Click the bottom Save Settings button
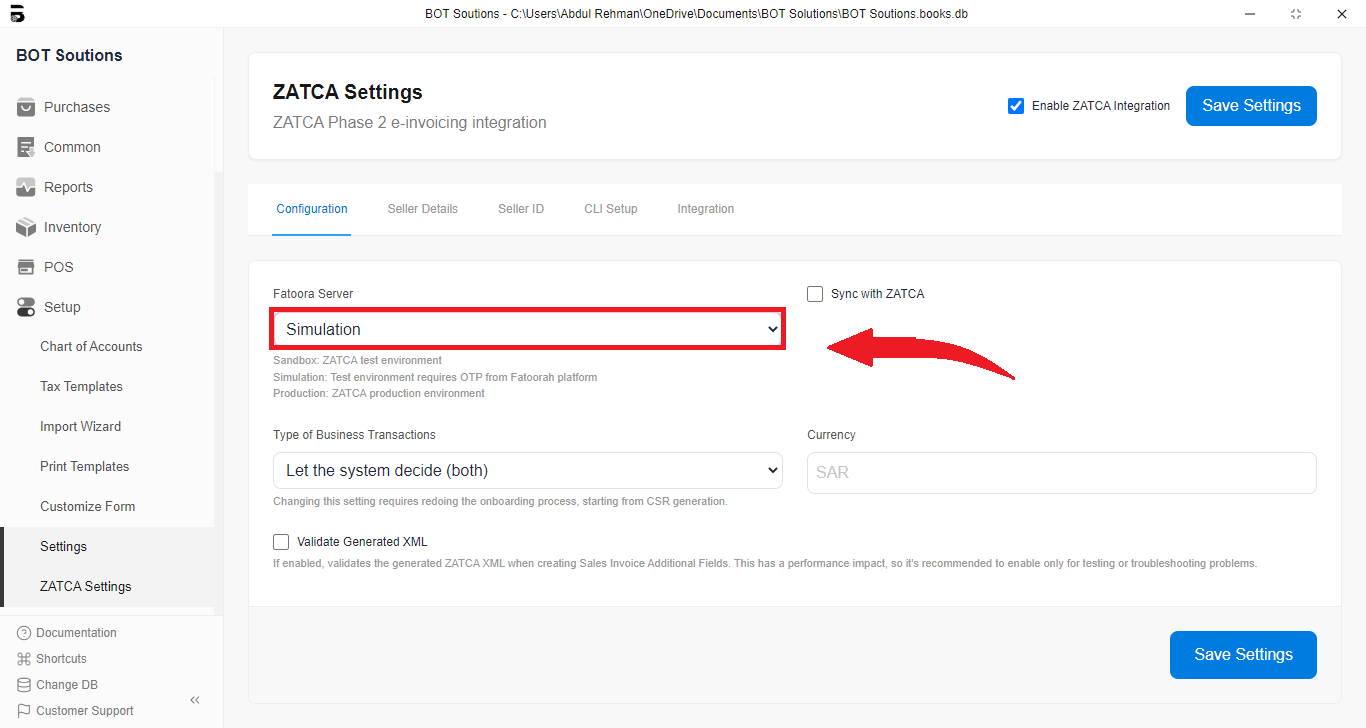Image resolution: width=1366 pixels, height=728 pixels. (1242, 655)
